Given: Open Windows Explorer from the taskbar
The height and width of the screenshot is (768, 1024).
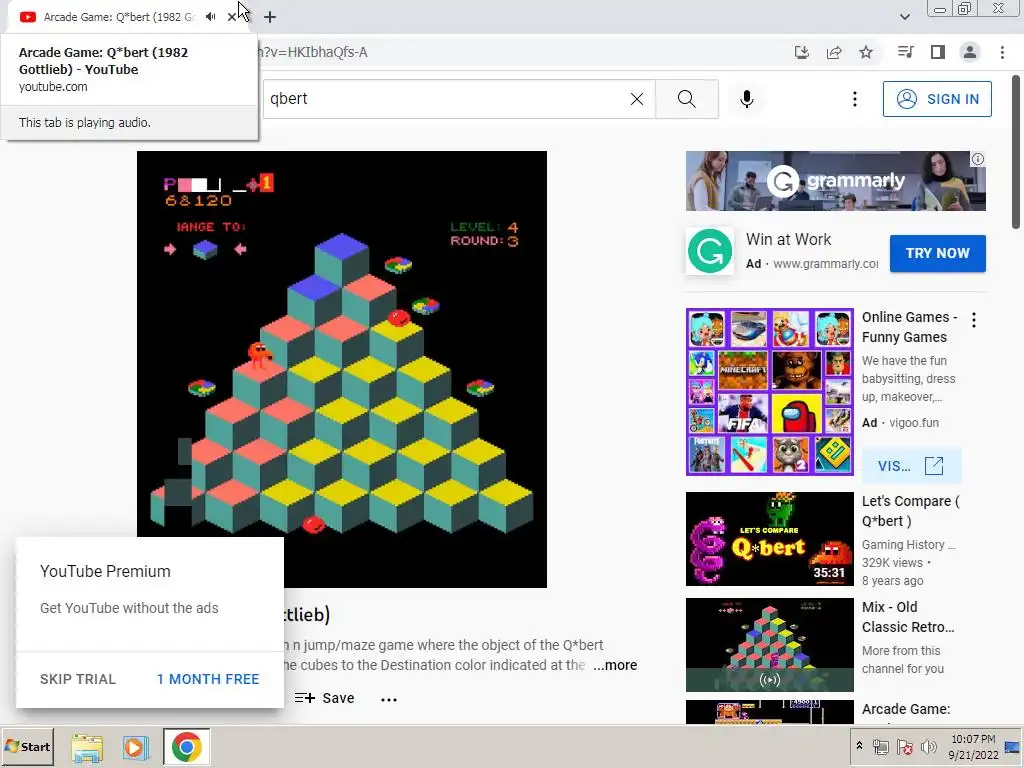Looking at the screenshot, I should tap(87, 747).
